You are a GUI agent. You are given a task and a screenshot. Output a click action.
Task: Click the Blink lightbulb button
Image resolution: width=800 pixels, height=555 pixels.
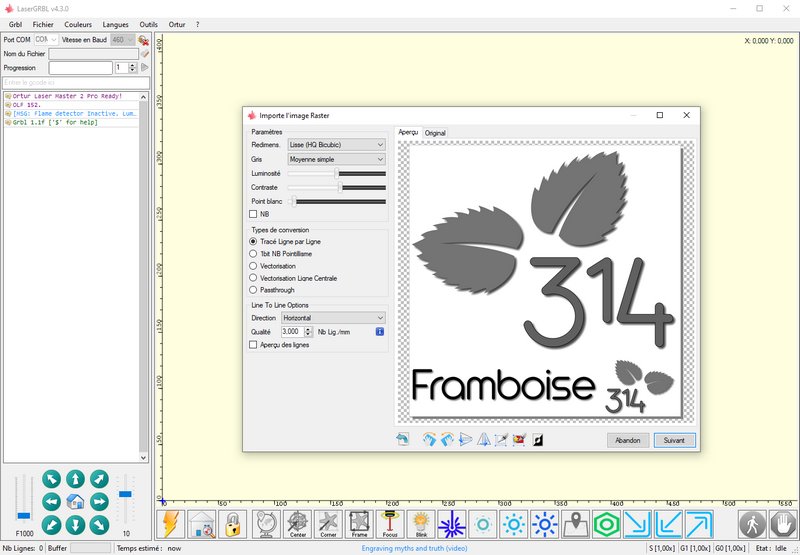[x=421, y=524]
